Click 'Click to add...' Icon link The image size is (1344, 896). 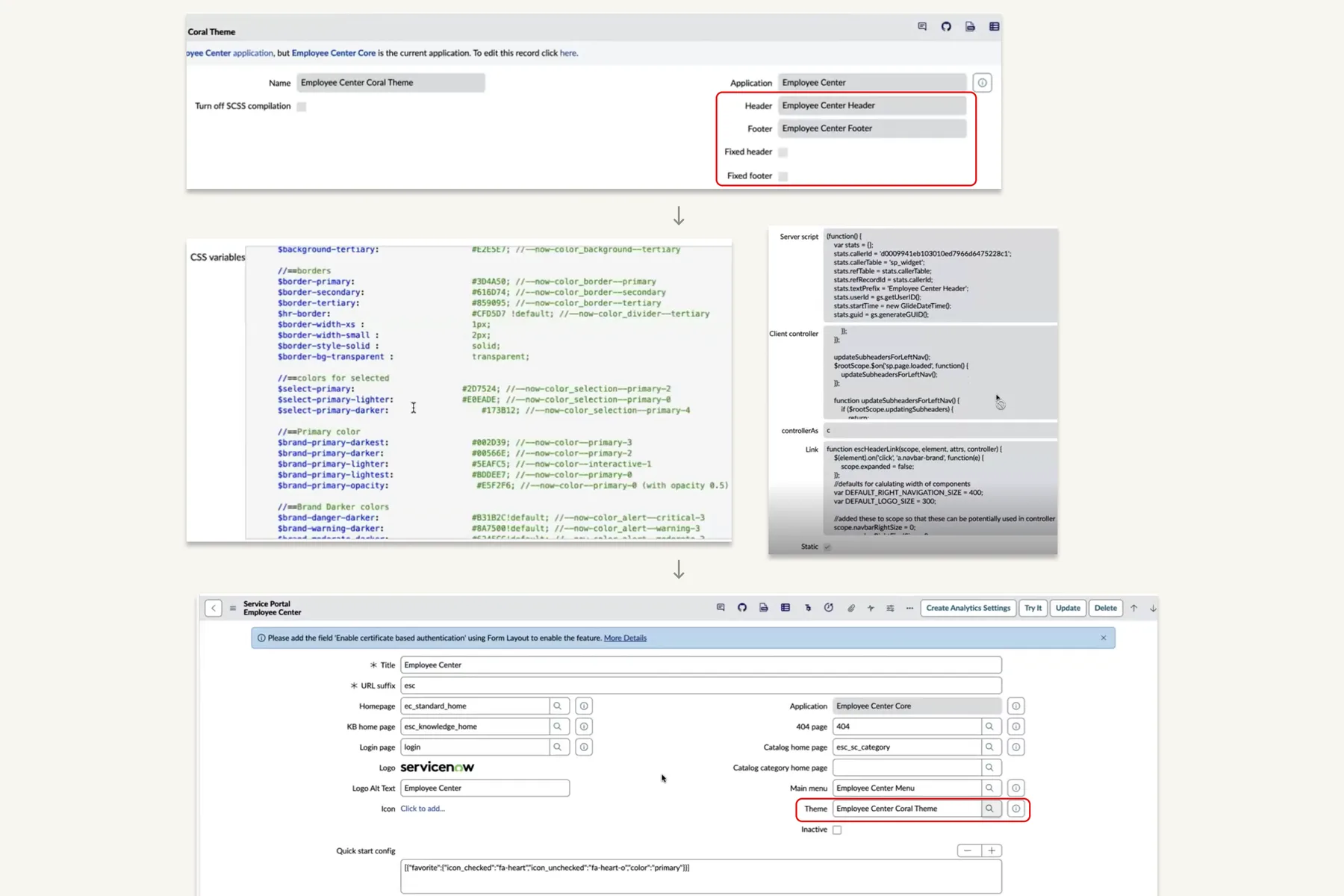423,809
